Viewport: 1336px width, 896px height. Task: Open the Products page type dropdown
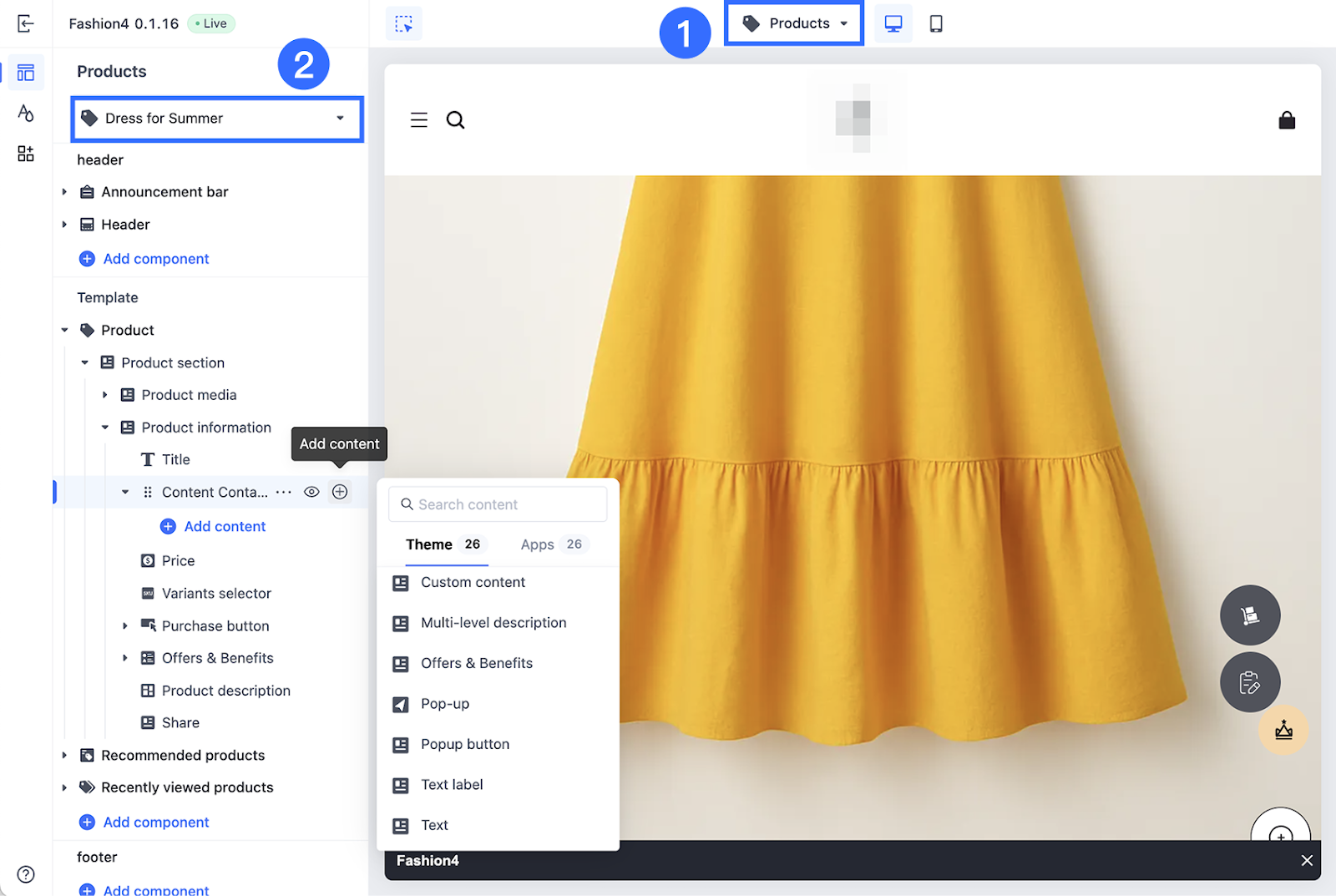pyautogui.click(x=794, y=23)
